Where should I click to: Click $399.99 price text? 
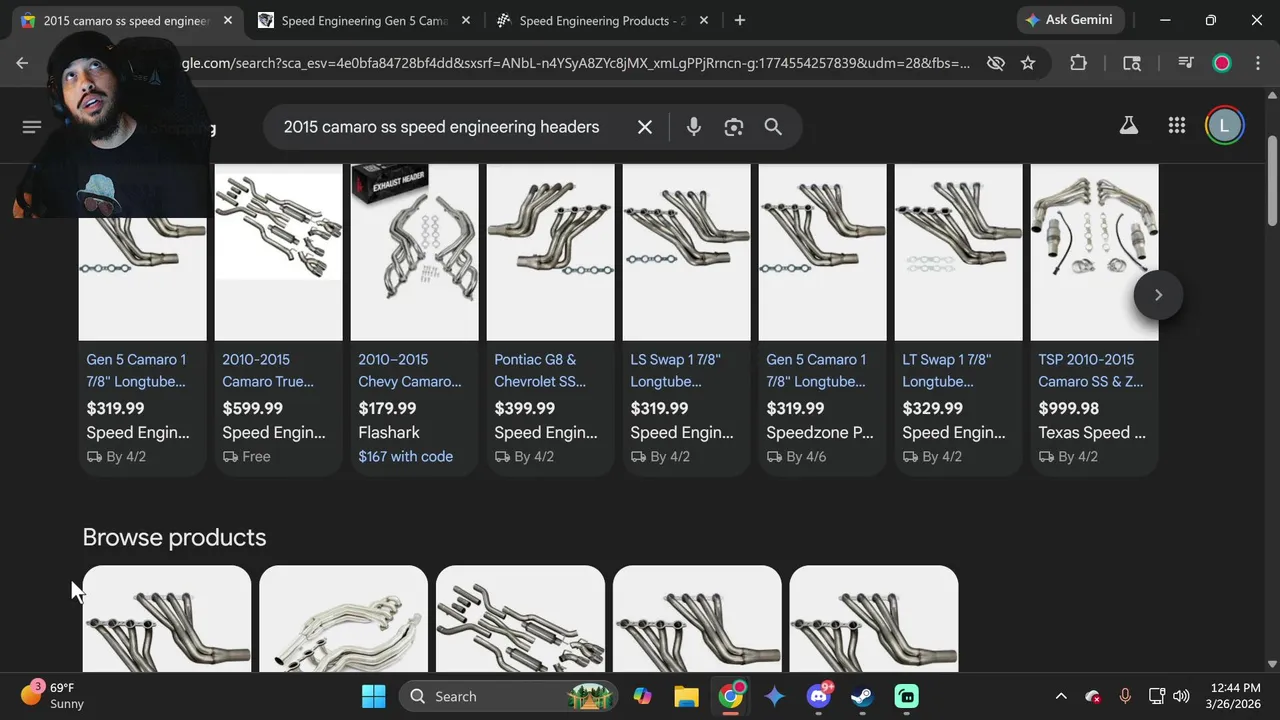(524, 408)
